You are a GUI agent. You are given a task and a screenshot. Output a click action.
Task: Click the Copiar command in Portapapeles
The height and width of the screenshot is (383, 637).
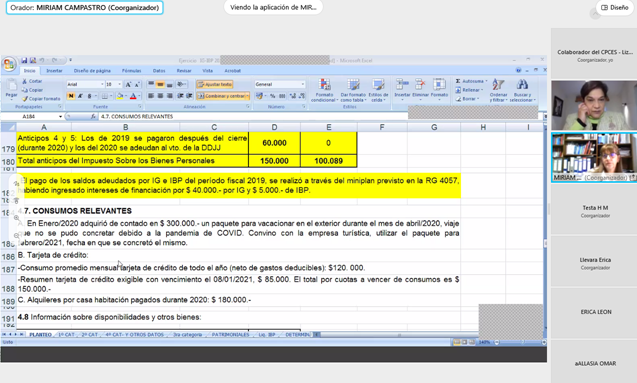(32, 90)
